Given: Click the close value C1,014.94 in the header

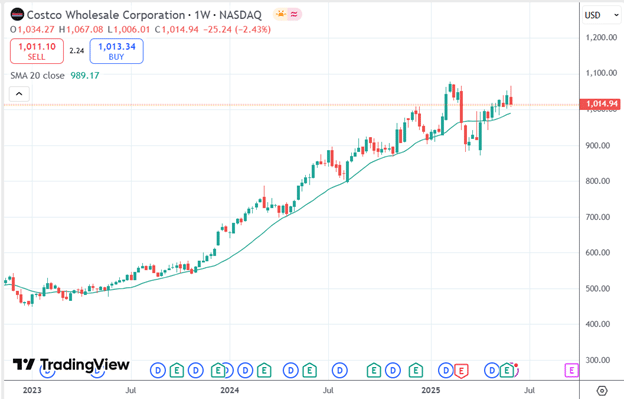Looking at the screenshot, I should (177, 29).
